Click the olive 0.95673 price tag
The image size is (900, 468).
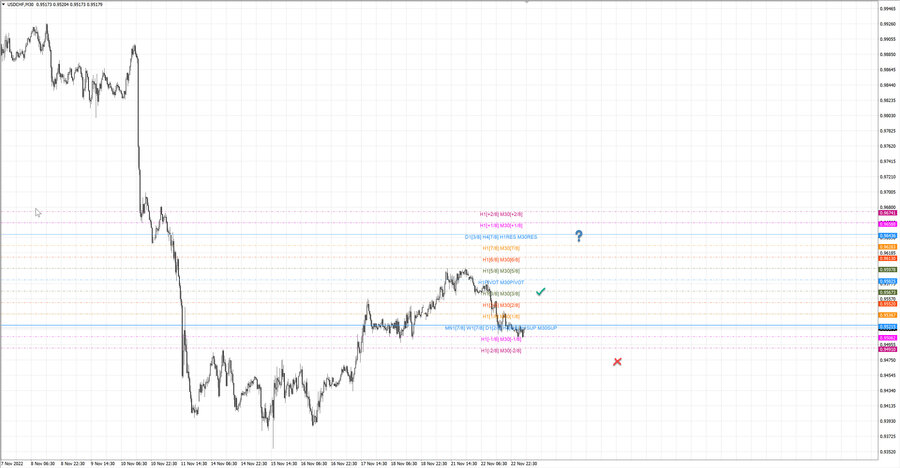point(888,292)
